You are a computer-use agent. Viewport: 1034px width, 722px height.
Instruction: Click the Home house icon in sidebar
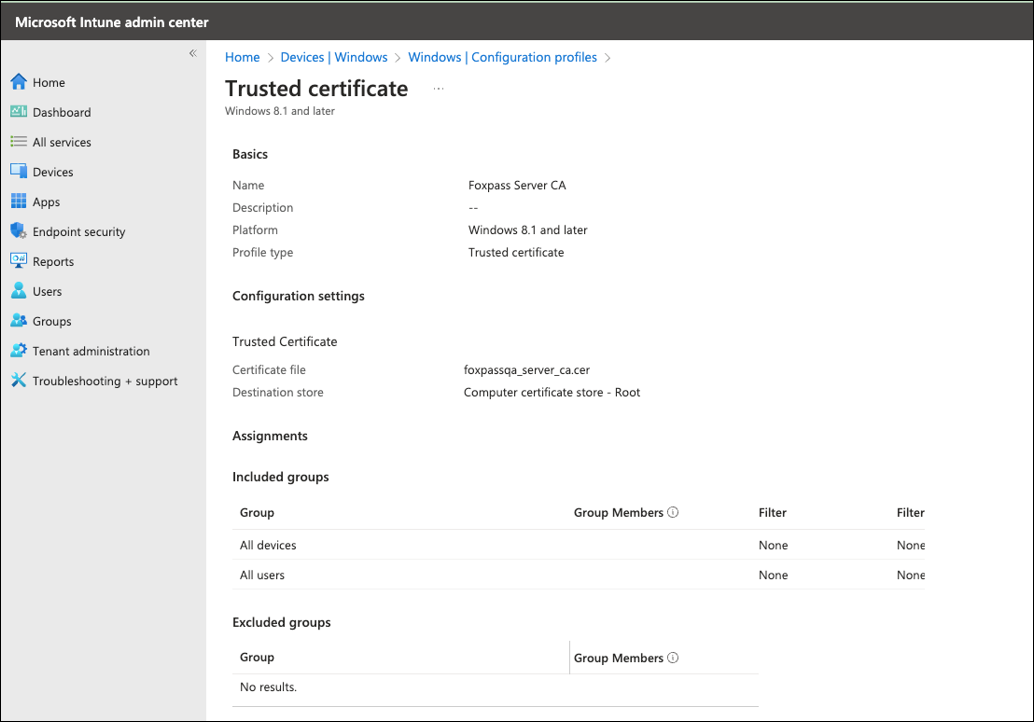click(18, 82)
